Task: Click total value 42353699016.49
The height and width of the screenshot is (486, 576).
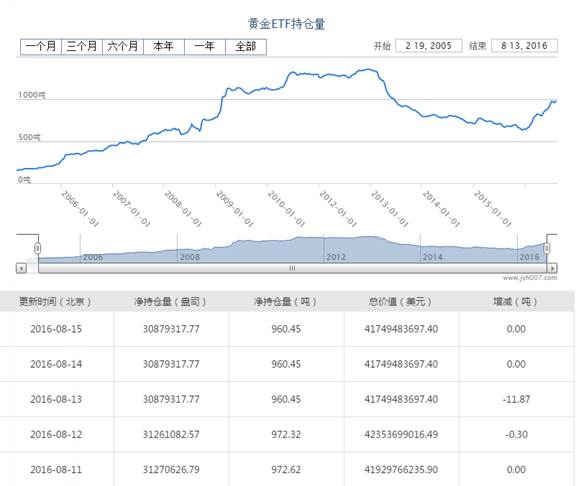Action: click(401, 435)
